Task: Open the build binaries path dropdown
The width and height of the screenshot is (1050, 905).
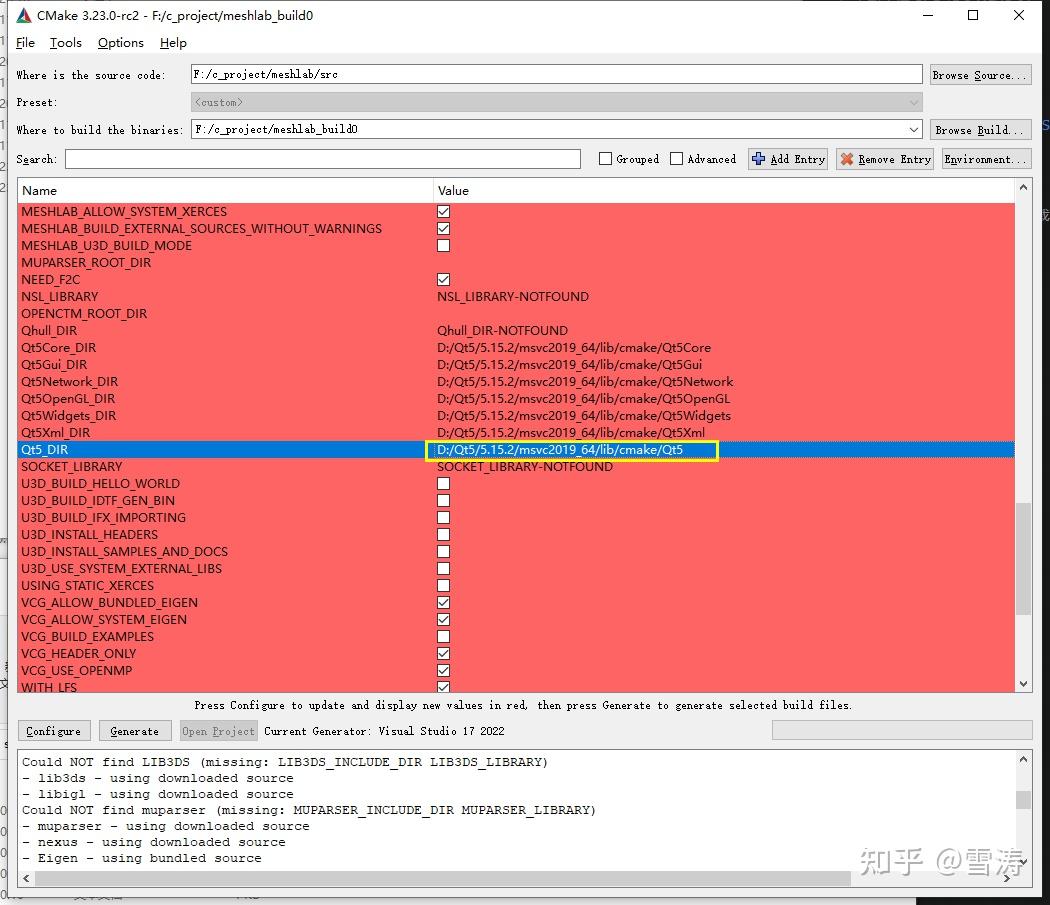Action: click(x=912, y=128)
